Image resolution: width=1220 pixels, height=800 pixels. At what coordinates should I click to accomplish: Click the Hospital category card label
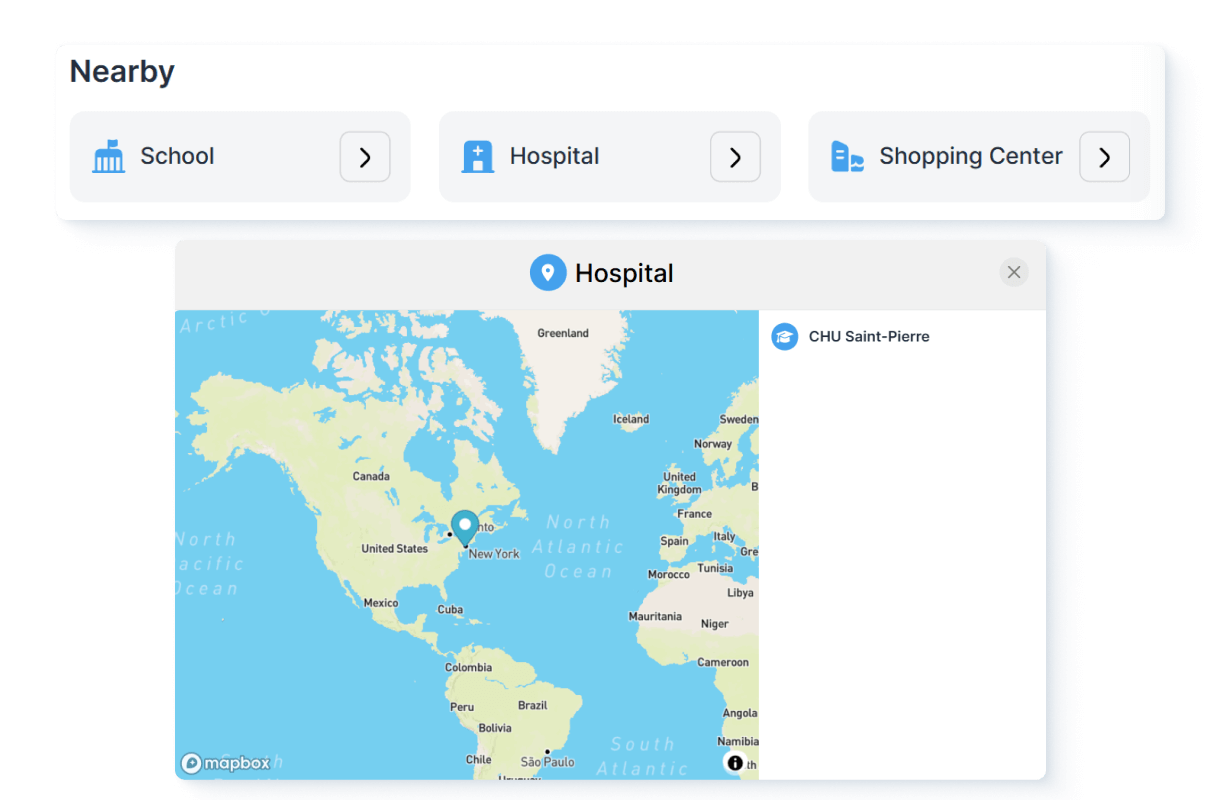[554, 156]
